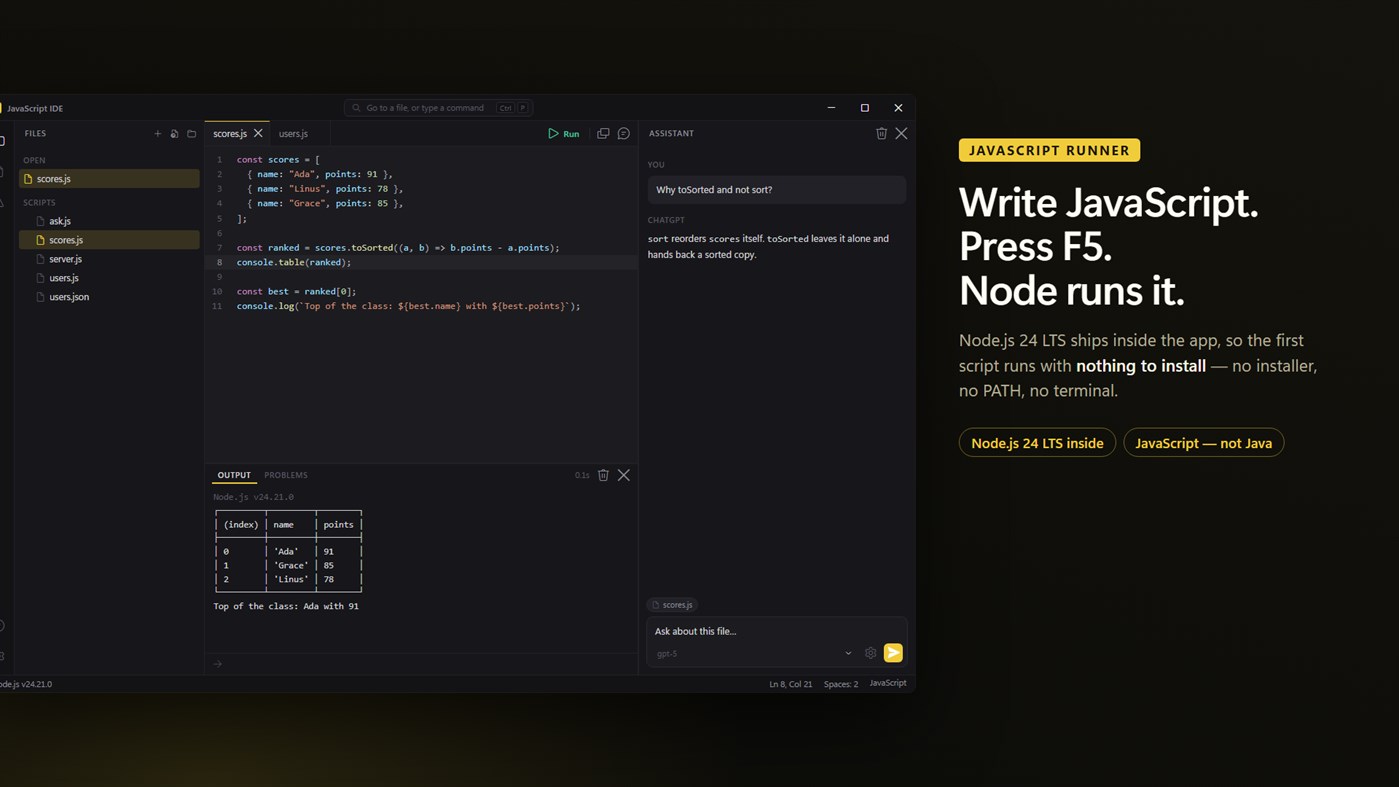
Task: Create a new file with the plus icon
Action: coord(157,134)
